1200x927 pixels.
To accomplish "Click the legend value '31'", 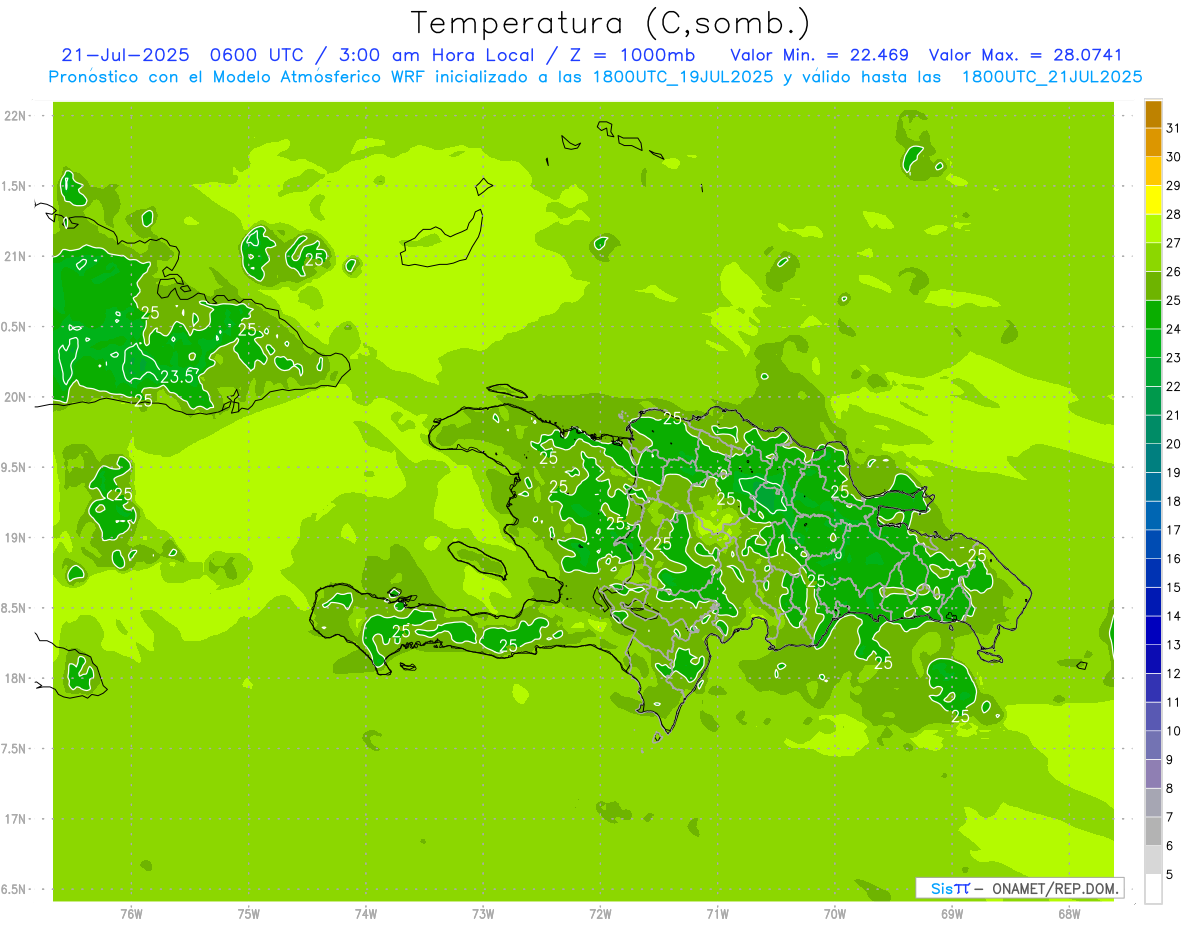I will 1174,128.
